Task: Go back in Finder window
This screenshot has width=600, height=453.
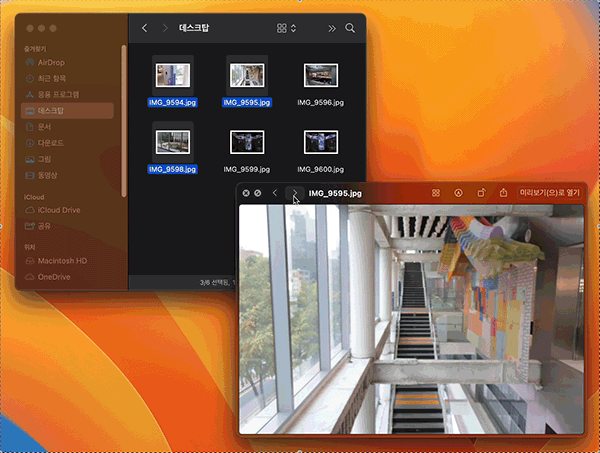Action: click(144, 28)
